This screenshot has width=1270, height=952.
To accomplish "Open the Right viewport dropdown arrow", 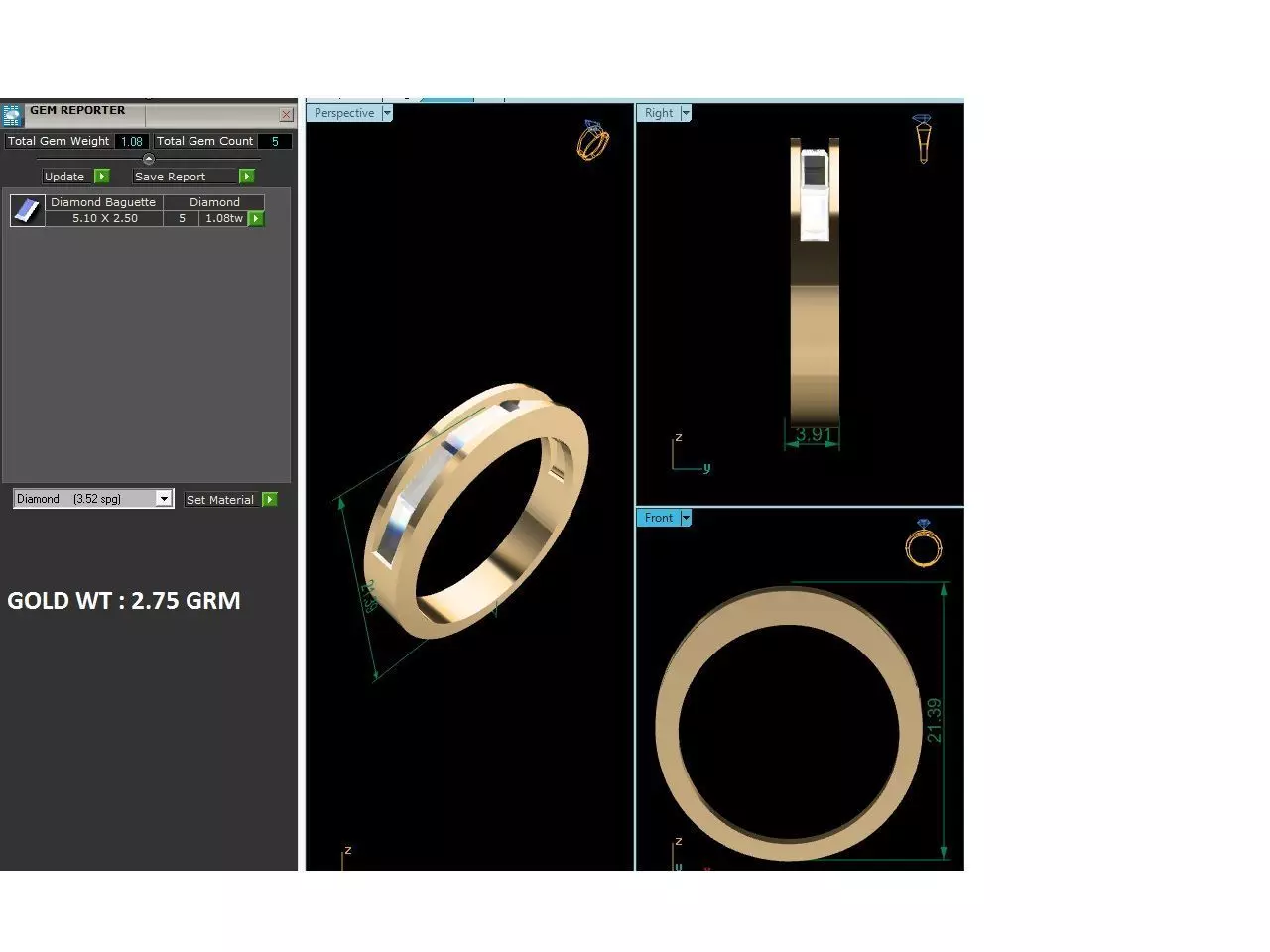I will (x=686, y=113).
